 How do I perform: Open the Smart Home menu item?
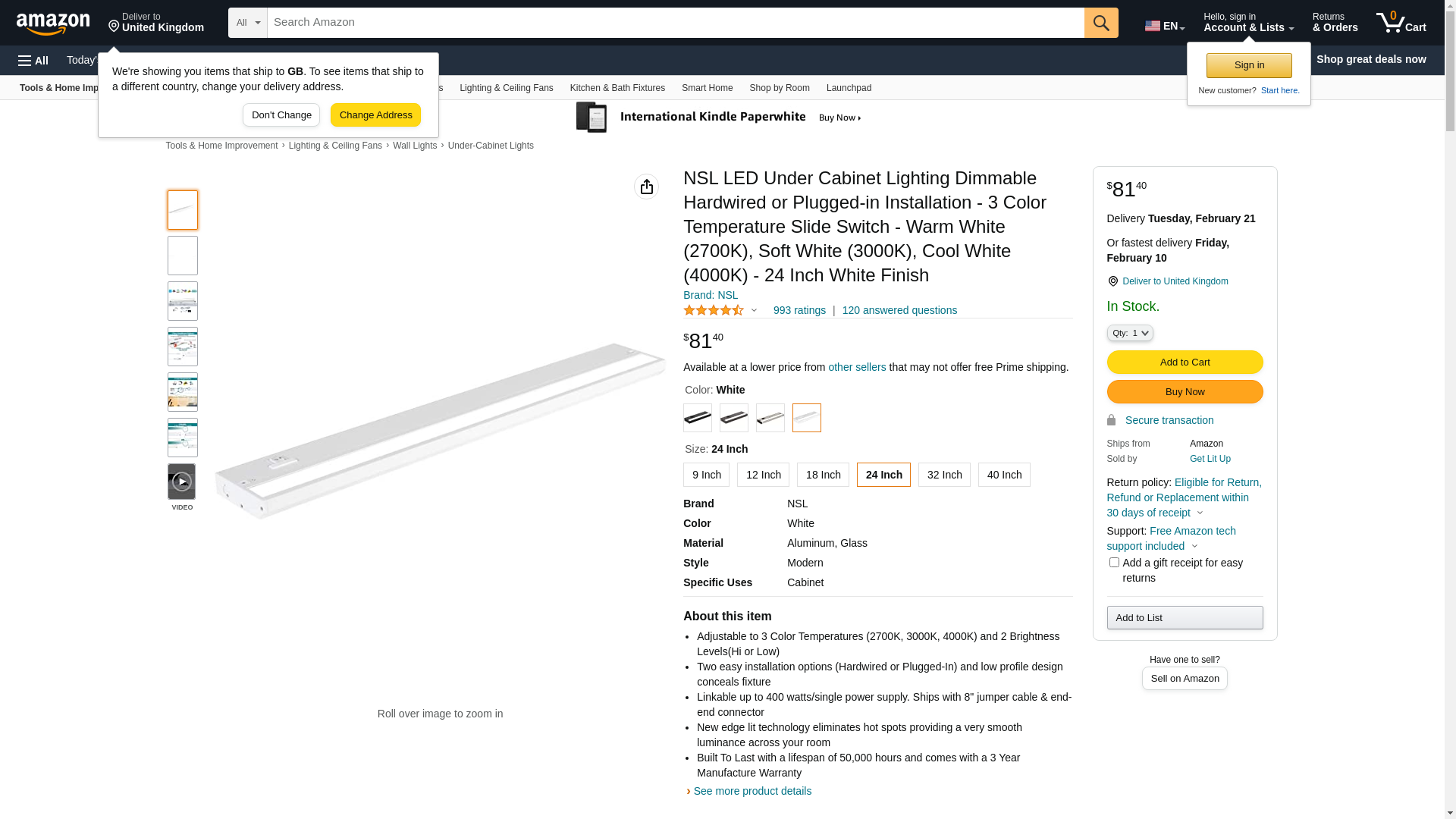tap(707, 88)
